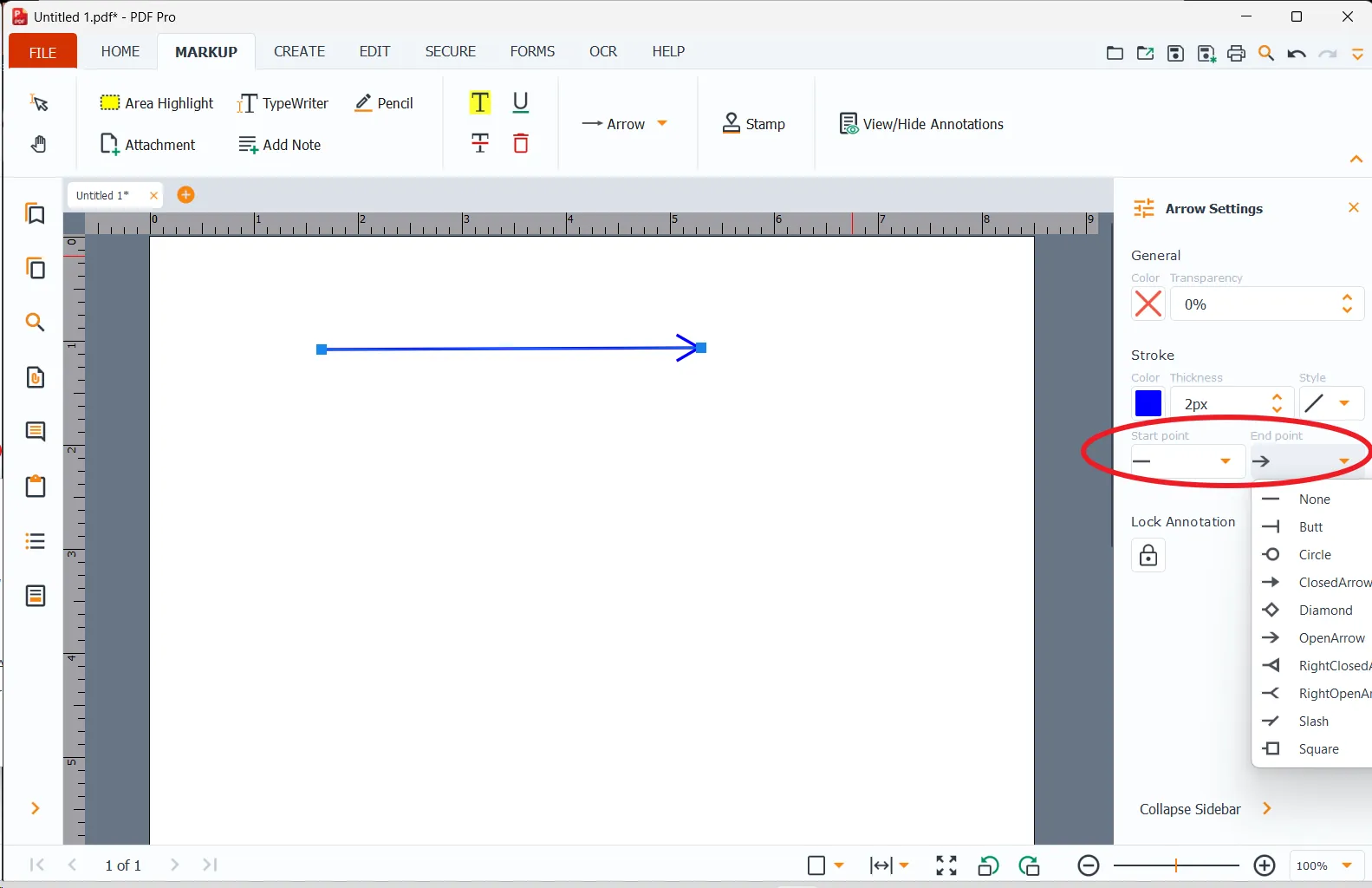Select the hand pan tool
The image size is (1372, 888).
click(39, 144)
